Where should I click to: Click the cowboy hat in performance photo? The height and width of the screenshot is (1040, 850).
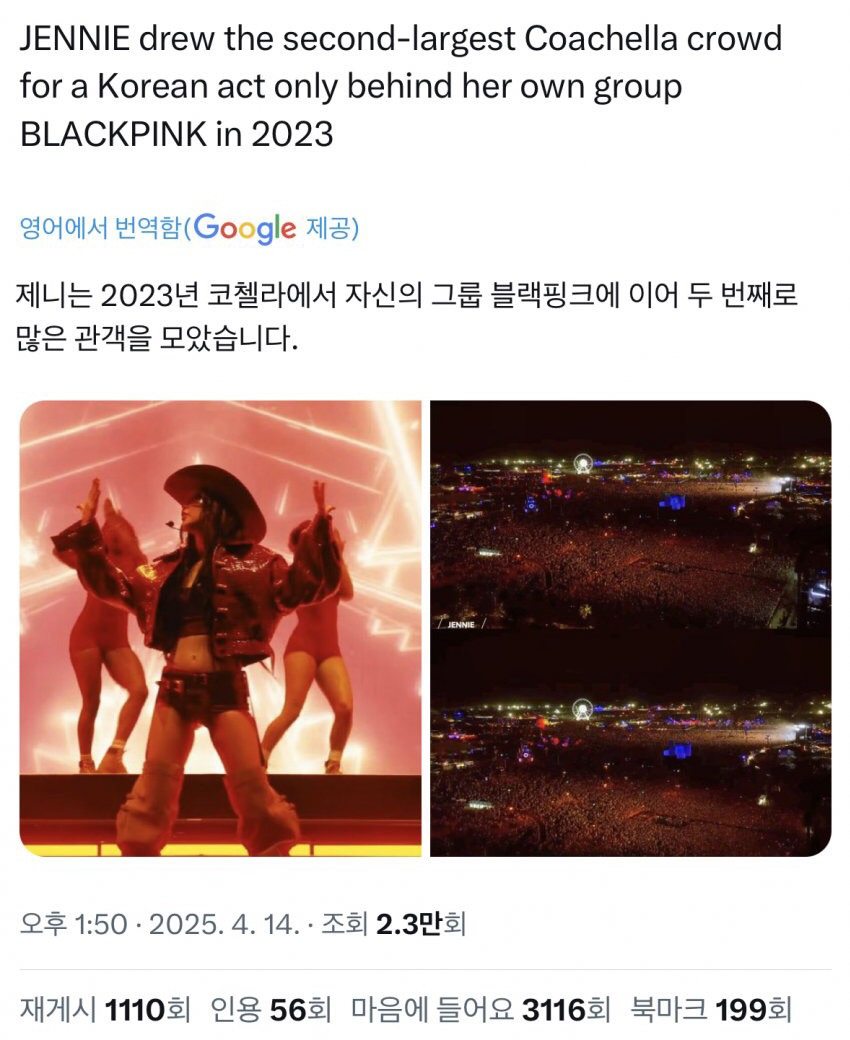(216, 496)
